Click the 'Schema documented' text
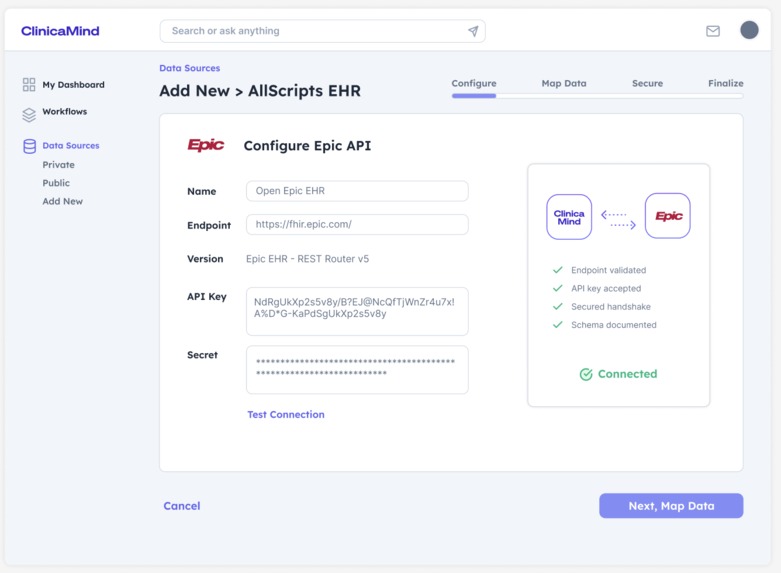Image resolution: width=781 pixels, height=573 pixels. tap(614, 325)
